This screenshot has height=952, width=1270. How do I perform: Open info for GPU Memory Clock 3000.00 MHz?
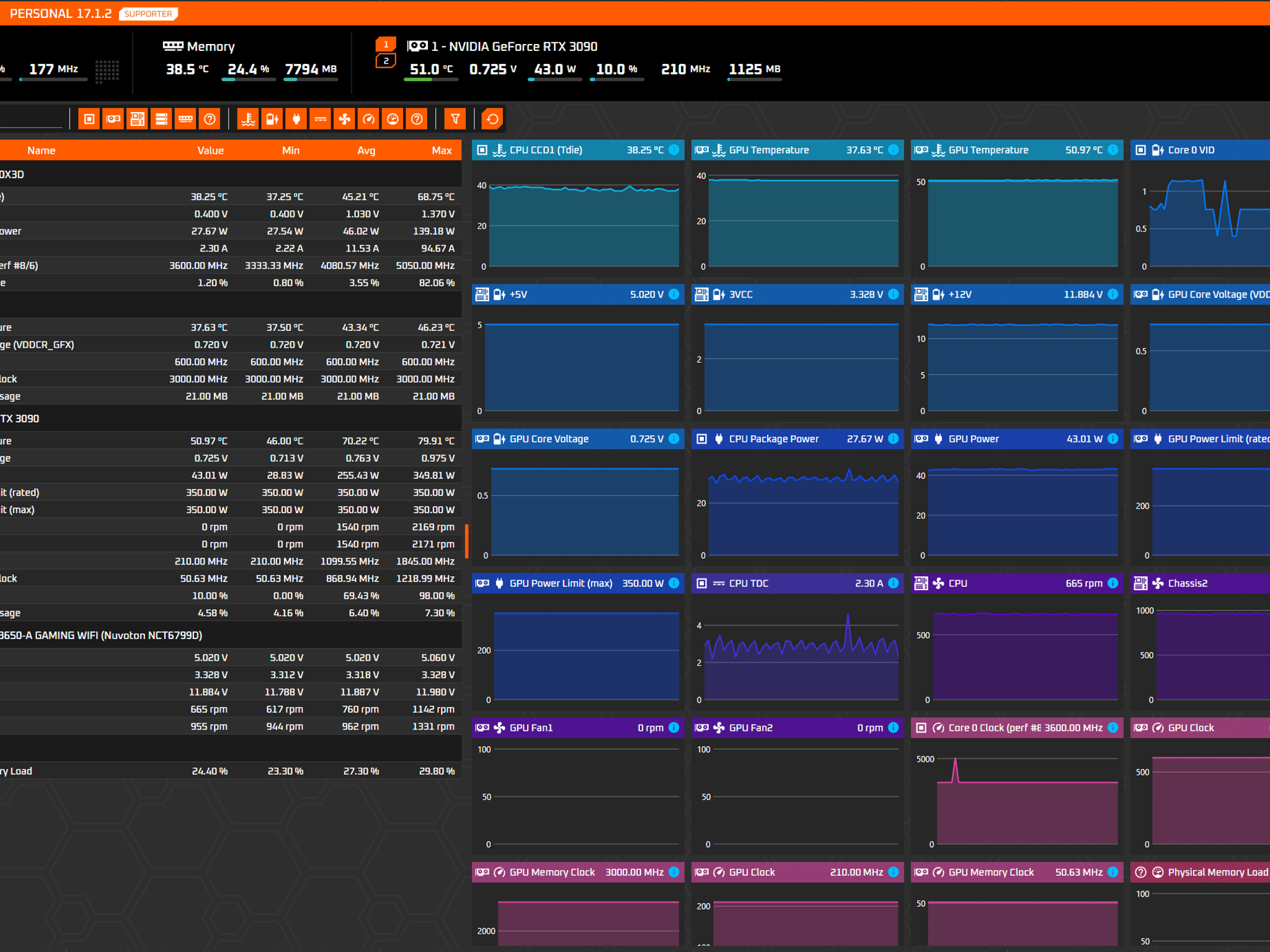click(674, 872)
